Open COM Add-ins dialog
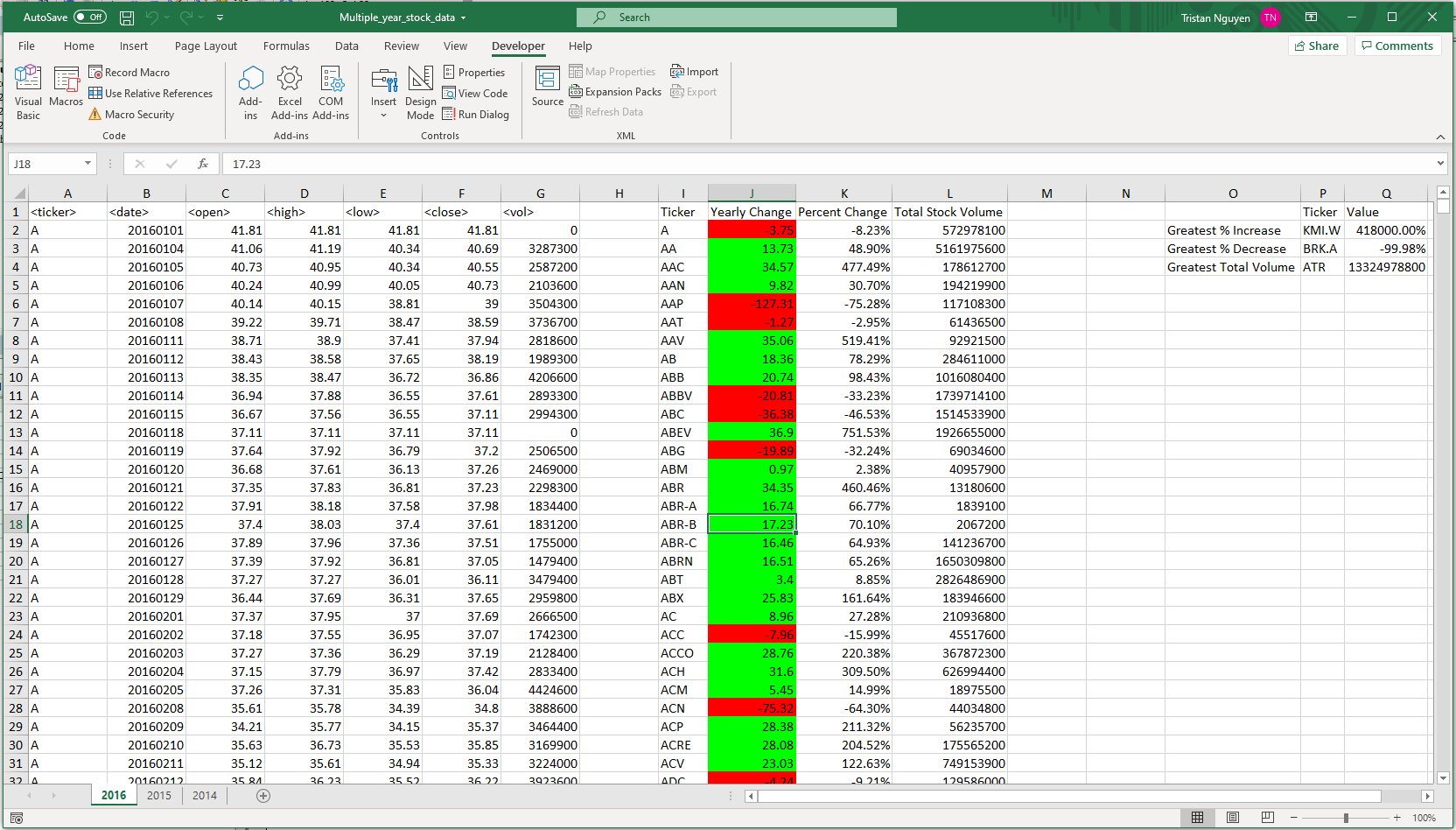This screenshot has width=1456, height=830. point(331,93)
